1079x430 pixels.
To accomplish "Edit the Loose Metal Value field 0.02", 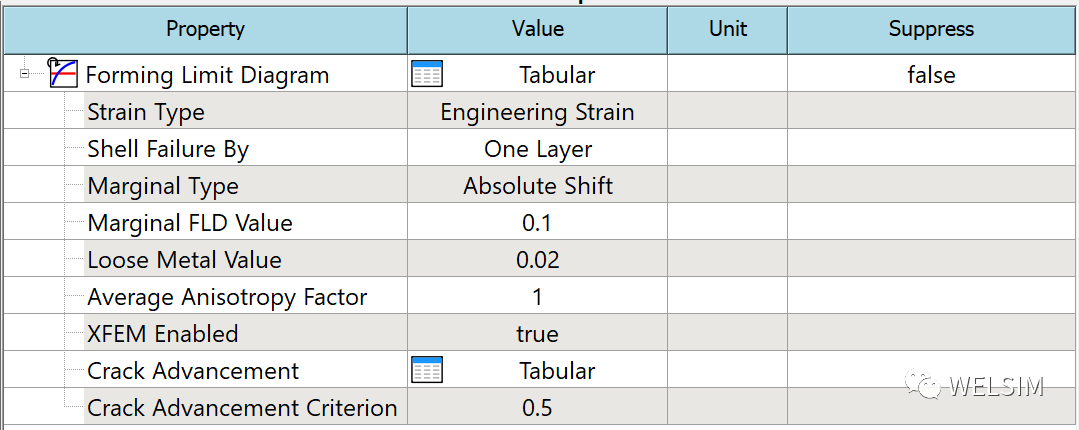I will point(537,259).
